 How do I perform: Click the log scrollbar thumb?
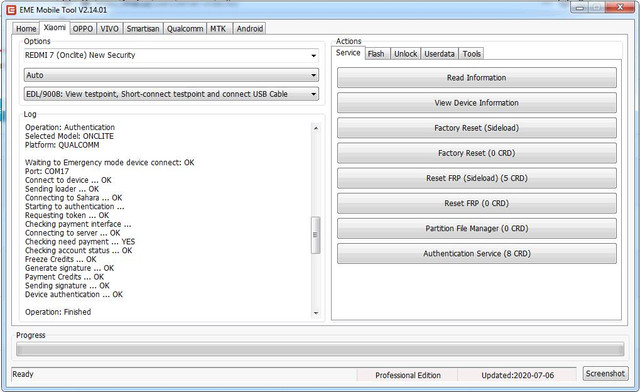pos(316,235)
